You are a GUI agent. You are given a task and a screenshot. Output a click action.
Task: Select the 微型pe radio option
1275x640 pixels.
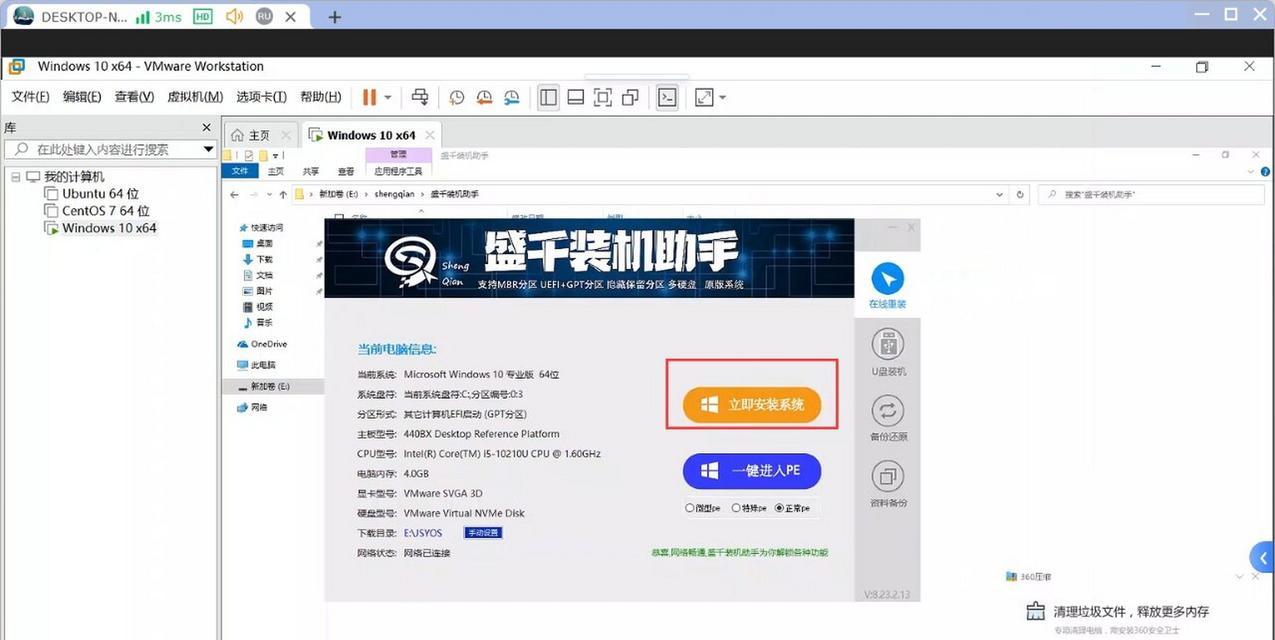tap(703, 508)
